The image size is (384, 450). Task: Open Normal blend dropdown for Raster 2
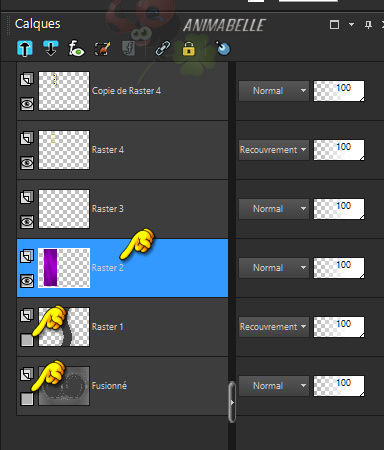click(274, 268)
